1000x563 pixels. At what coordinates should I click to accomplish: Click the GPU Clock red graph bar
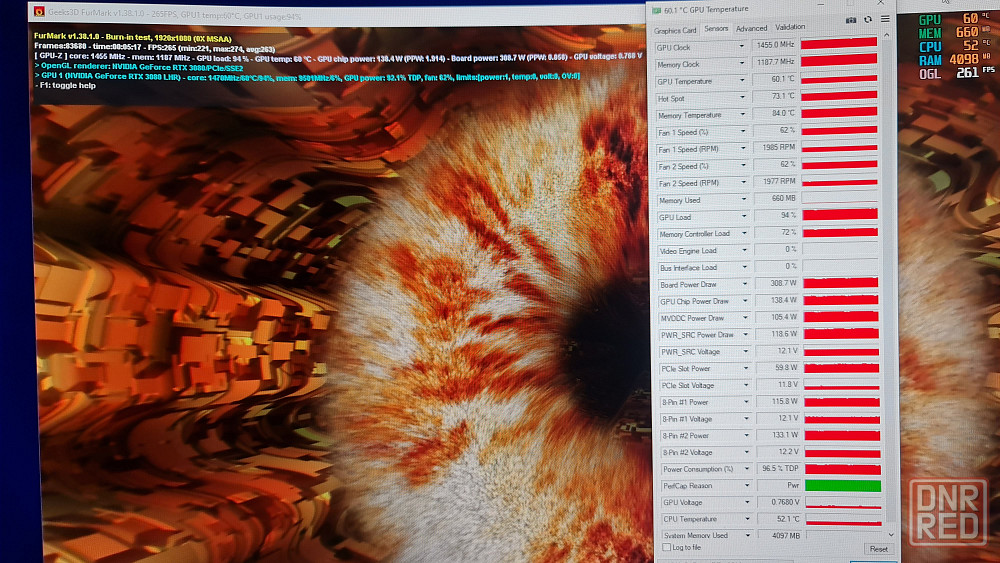pyautogui.click(x=839, y=43)
